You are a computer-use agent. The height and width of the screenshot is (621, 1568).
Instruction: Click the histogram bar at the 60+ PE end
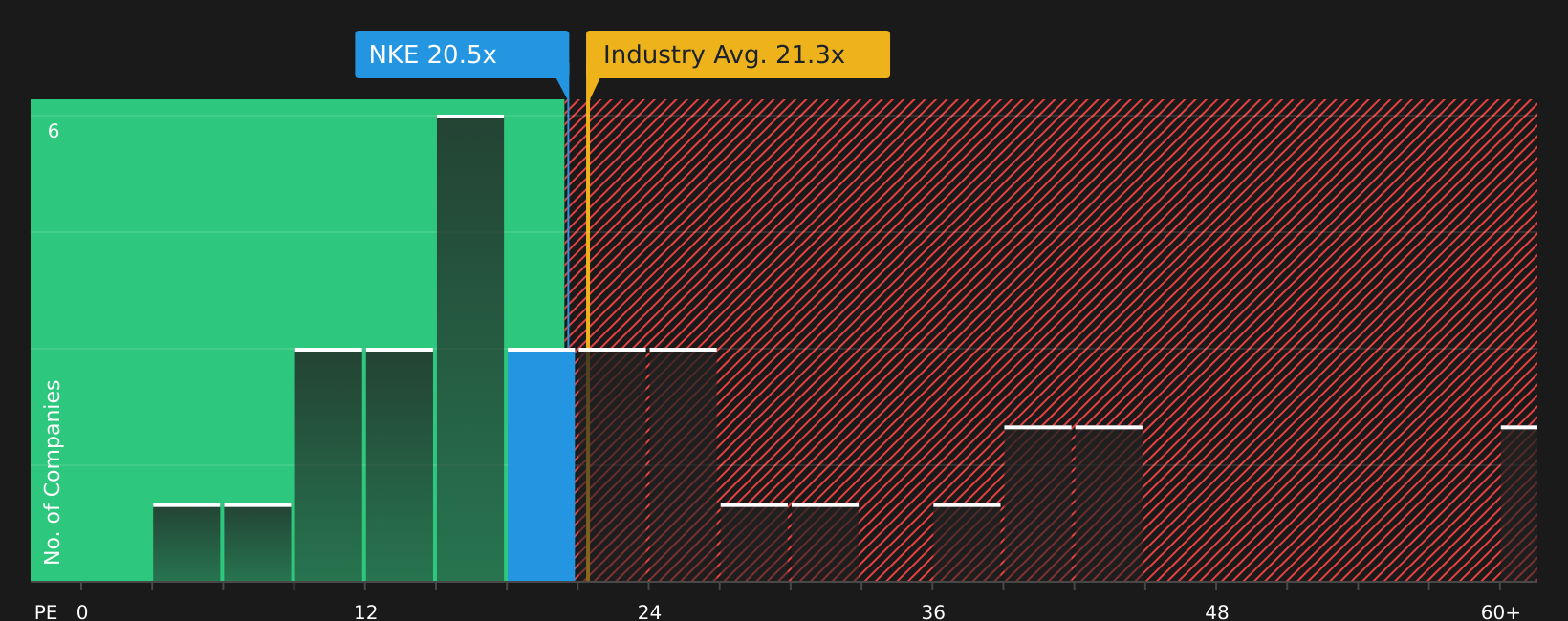(x=1519, y=503)
